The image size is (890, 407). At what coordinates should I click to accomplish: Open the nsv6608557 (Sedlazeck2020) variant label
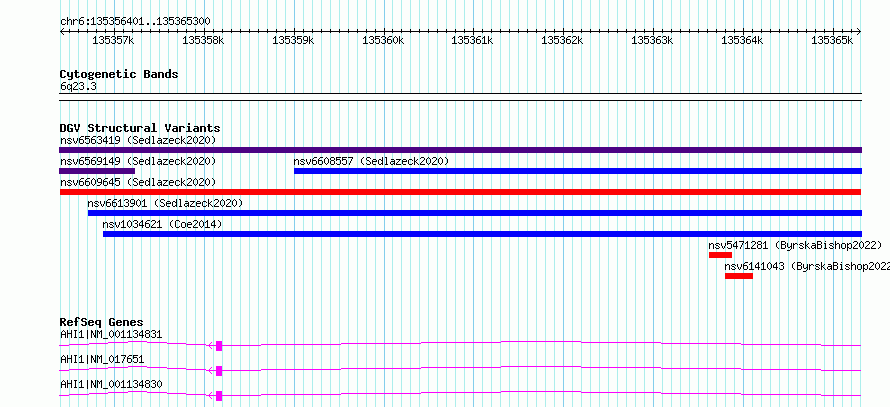pos(371,161)
